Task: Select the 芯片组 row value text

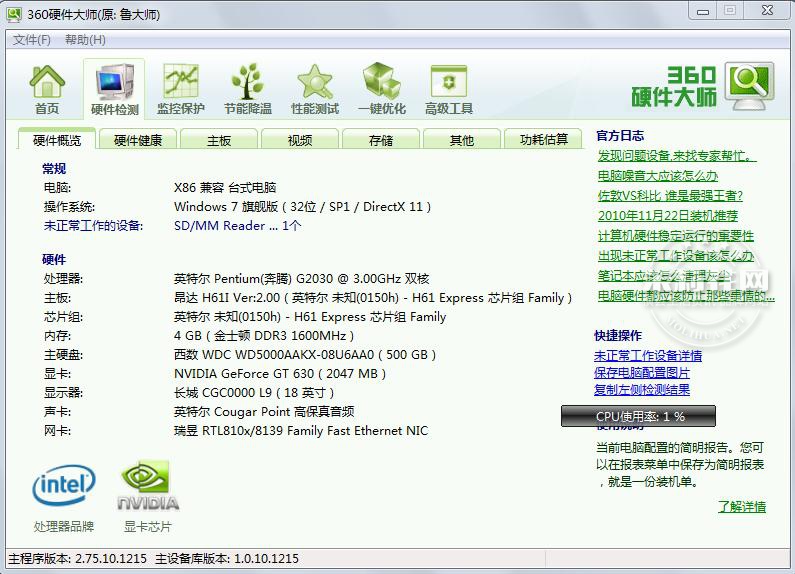Action: [x=310, y=317]
